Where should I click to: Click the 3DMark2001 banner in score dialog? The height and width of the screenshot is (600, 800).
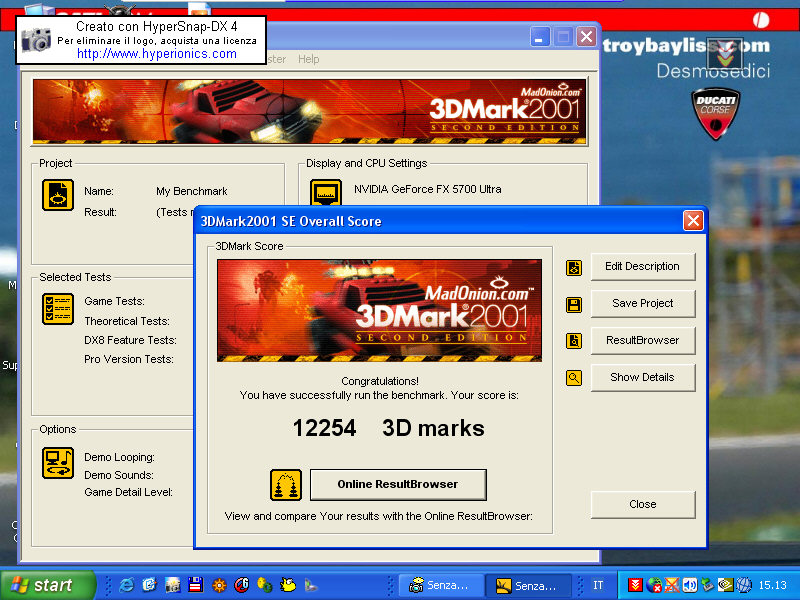pyautogui.click(x=380, y=310)
